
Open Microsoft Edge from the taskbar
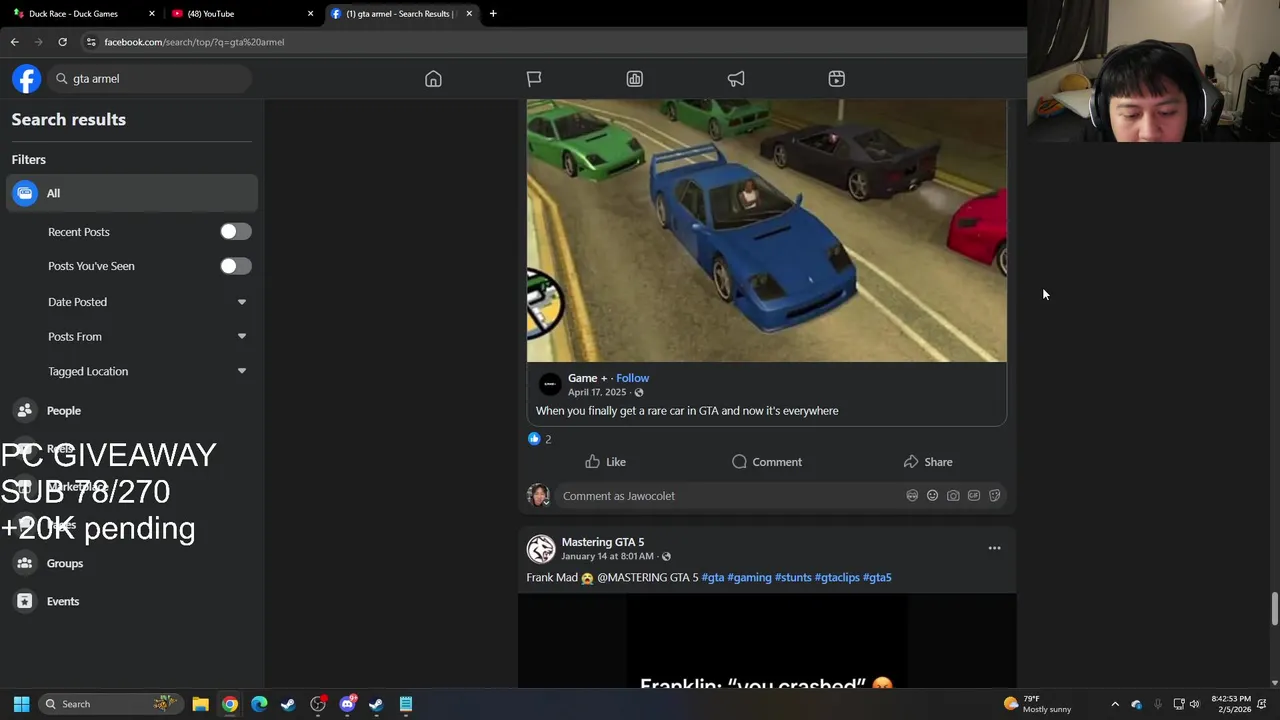[259, 704]
